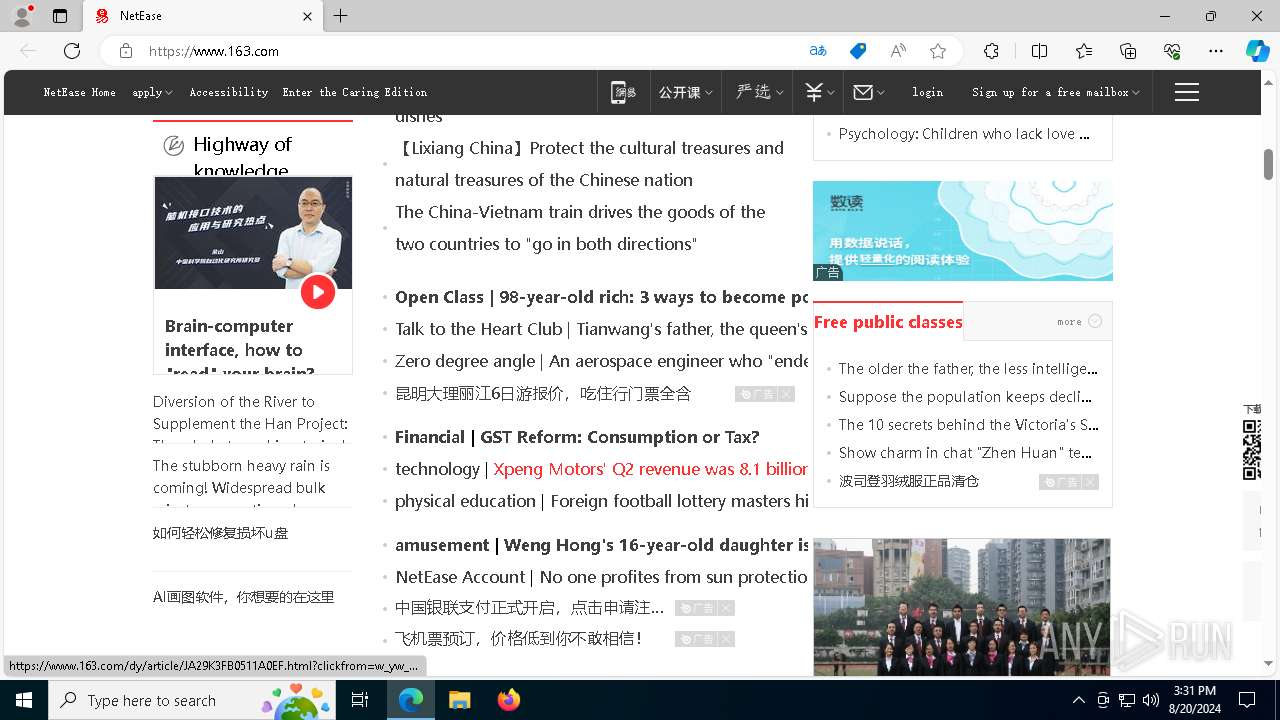Play the brain-computer interface video
1280x720 pixels.
318,292
